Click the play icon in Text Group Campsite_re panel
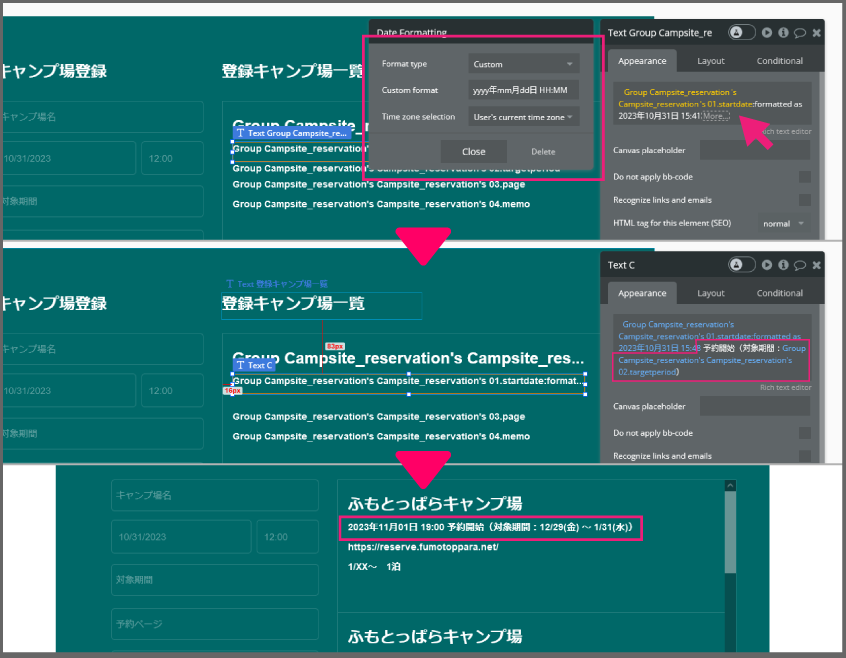This screenshot has height=658, width=846. (x=767, y=33)
